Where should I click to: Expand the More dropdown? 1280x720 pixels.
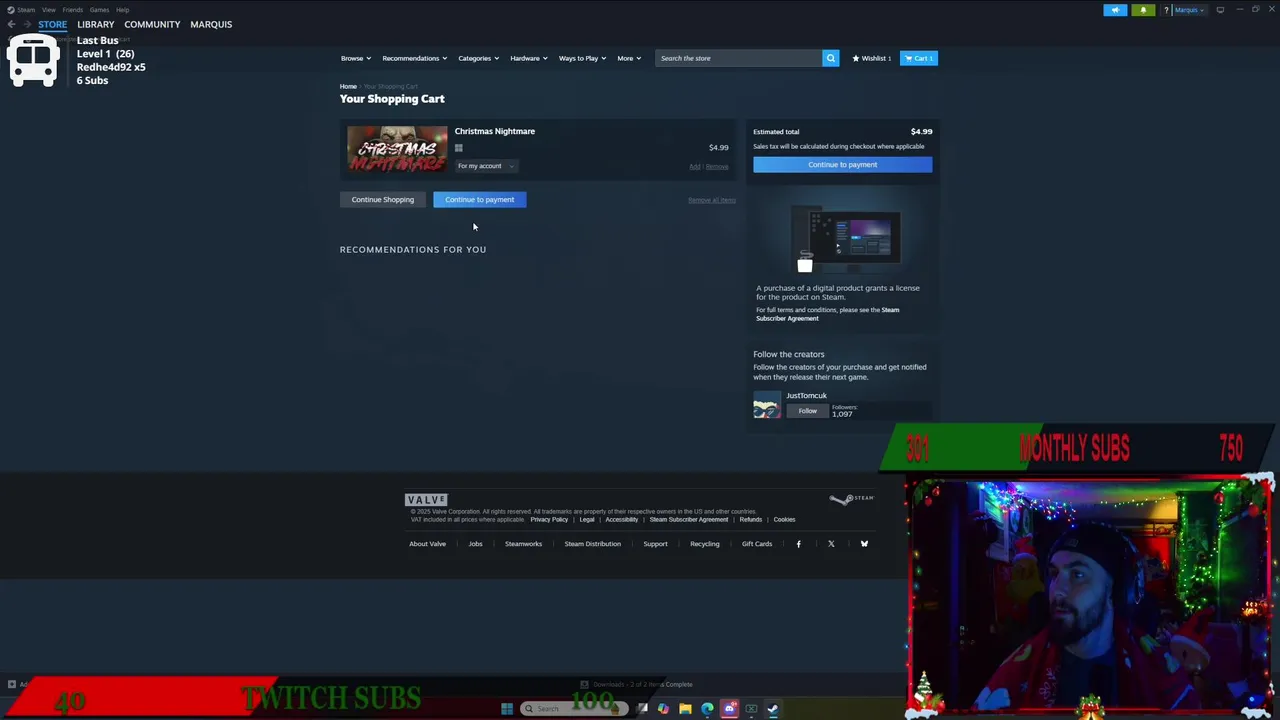(x=629, y=58)
